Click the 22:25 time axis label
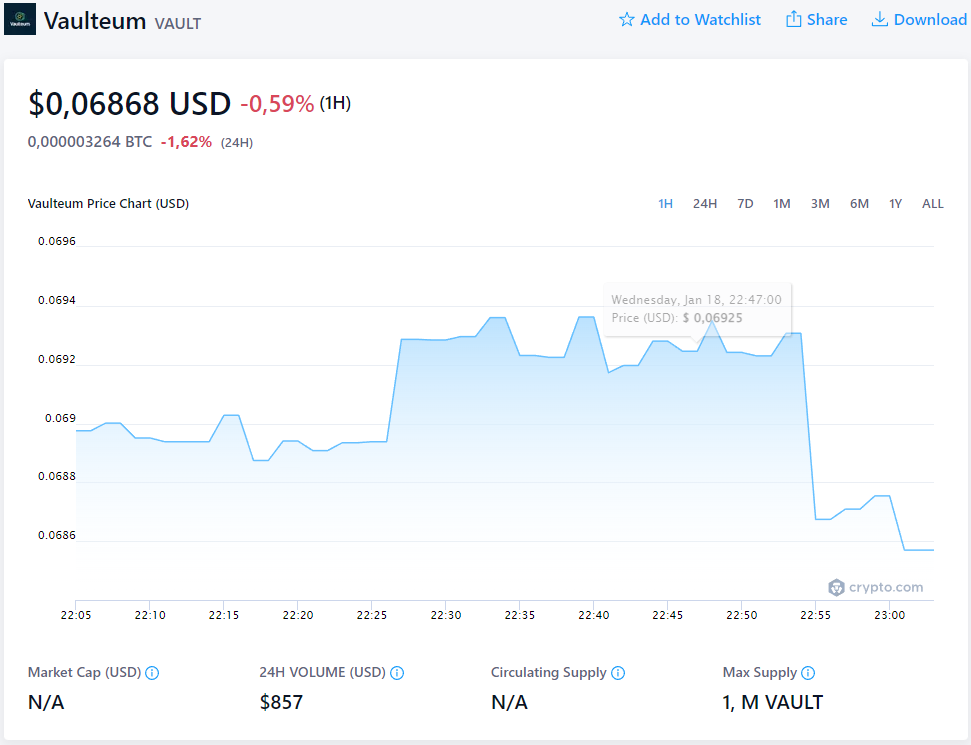 coord(372,615)
